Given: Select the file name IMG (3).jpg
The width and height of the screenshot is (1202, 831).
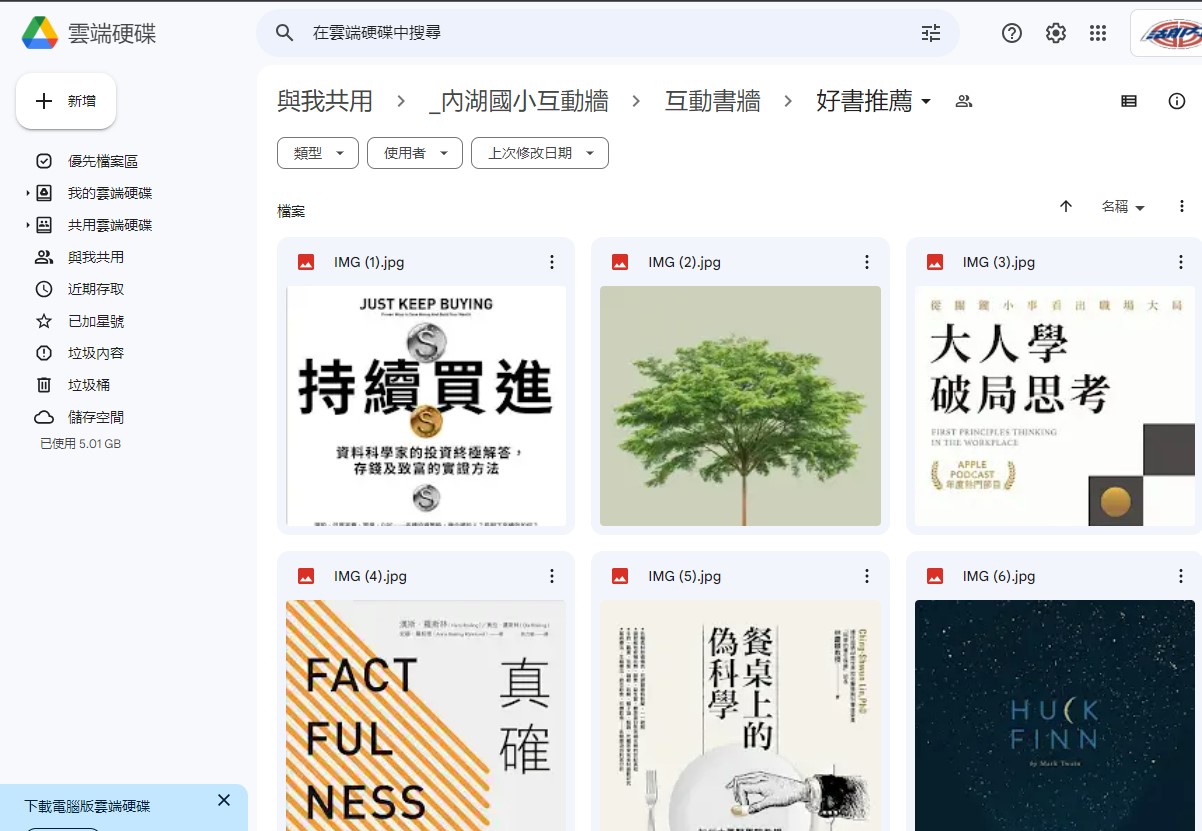Looking at the screenshot, I should click(x=999, y=262).
